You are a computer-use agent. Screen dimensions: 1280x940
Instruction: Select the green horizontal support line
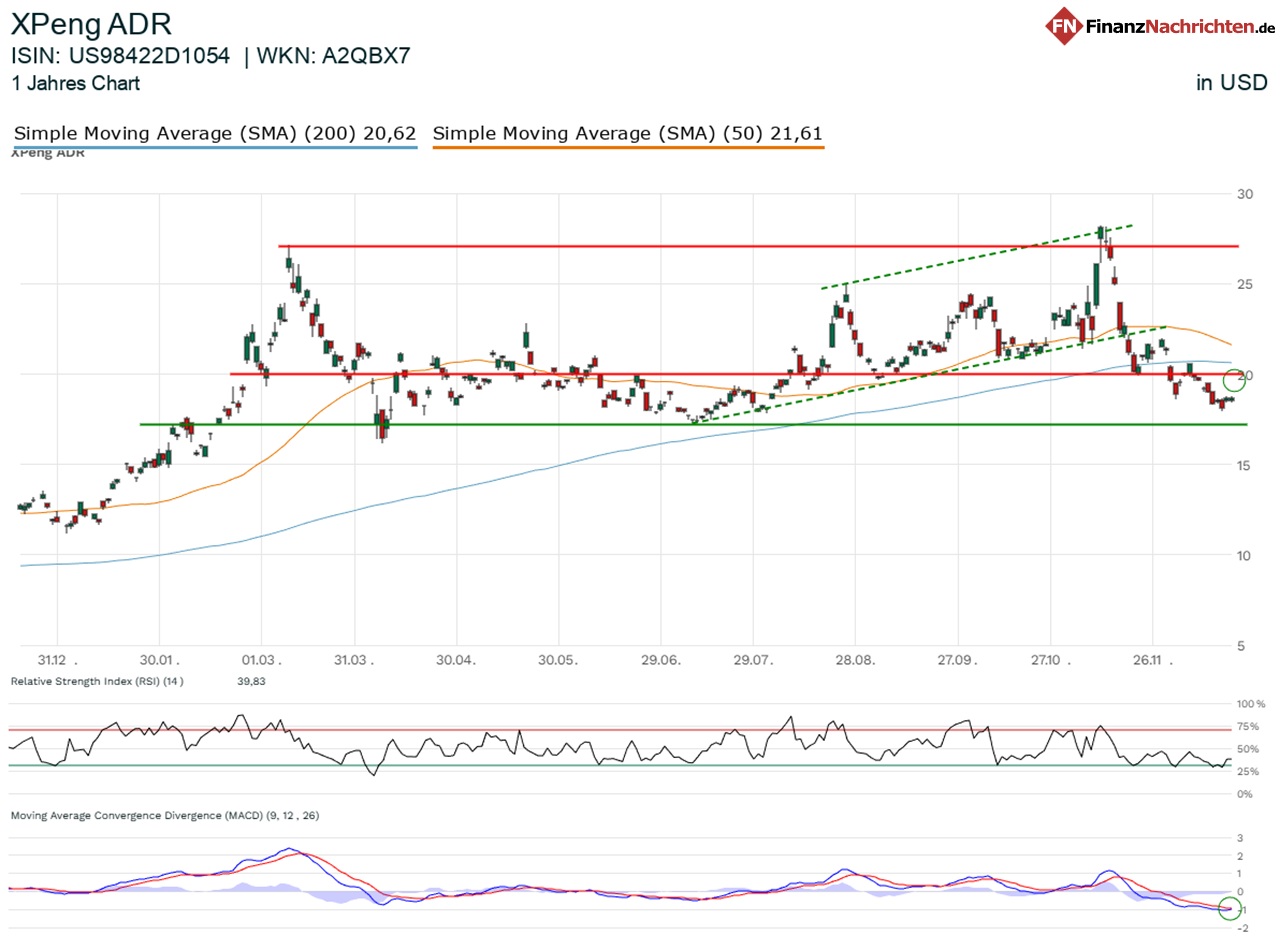pos(500,424)
